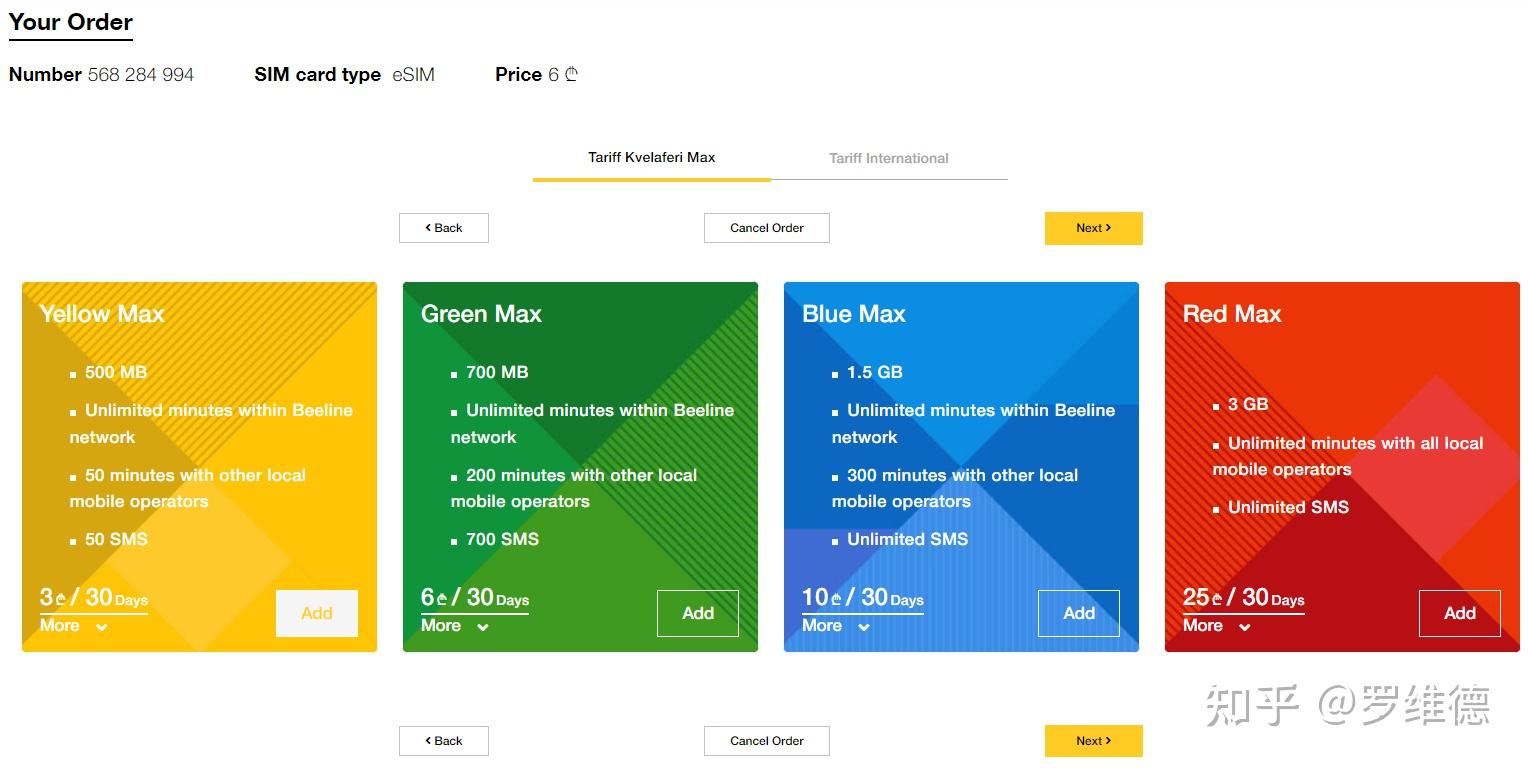Switch to Tariff International tab
The width and height of the screenshot is (1529, 768).
click(888, 158)
